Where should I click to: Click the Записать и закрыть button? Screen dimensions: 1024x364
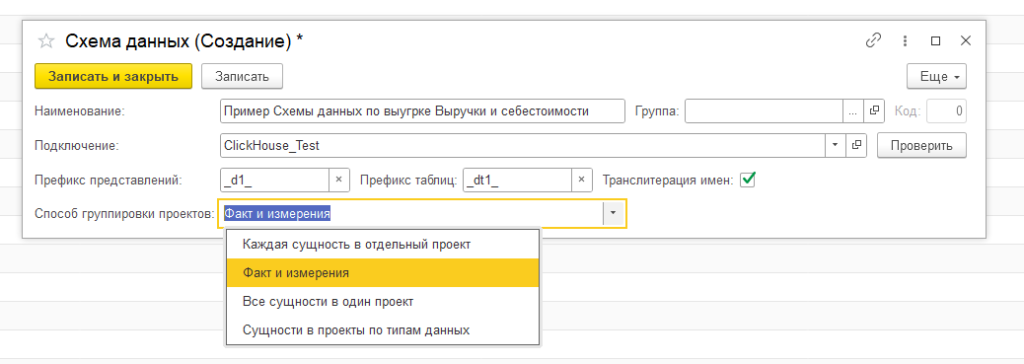pos(114,76)
